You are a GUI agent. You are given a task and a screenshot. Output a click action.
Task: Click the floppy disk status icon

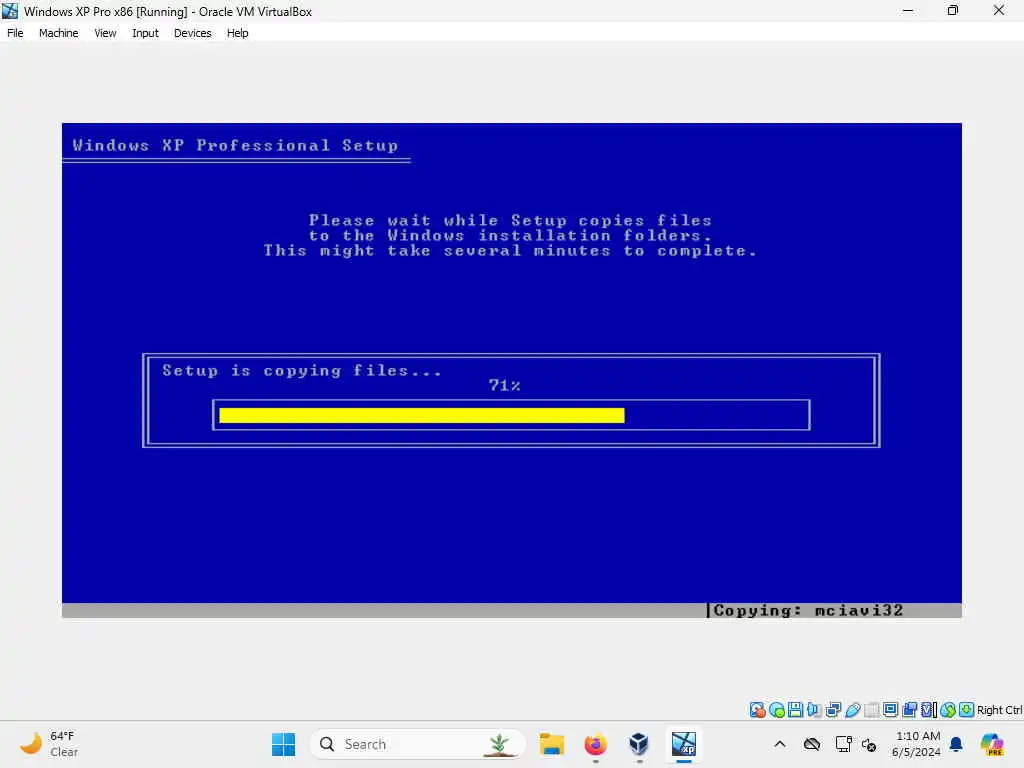795,710
